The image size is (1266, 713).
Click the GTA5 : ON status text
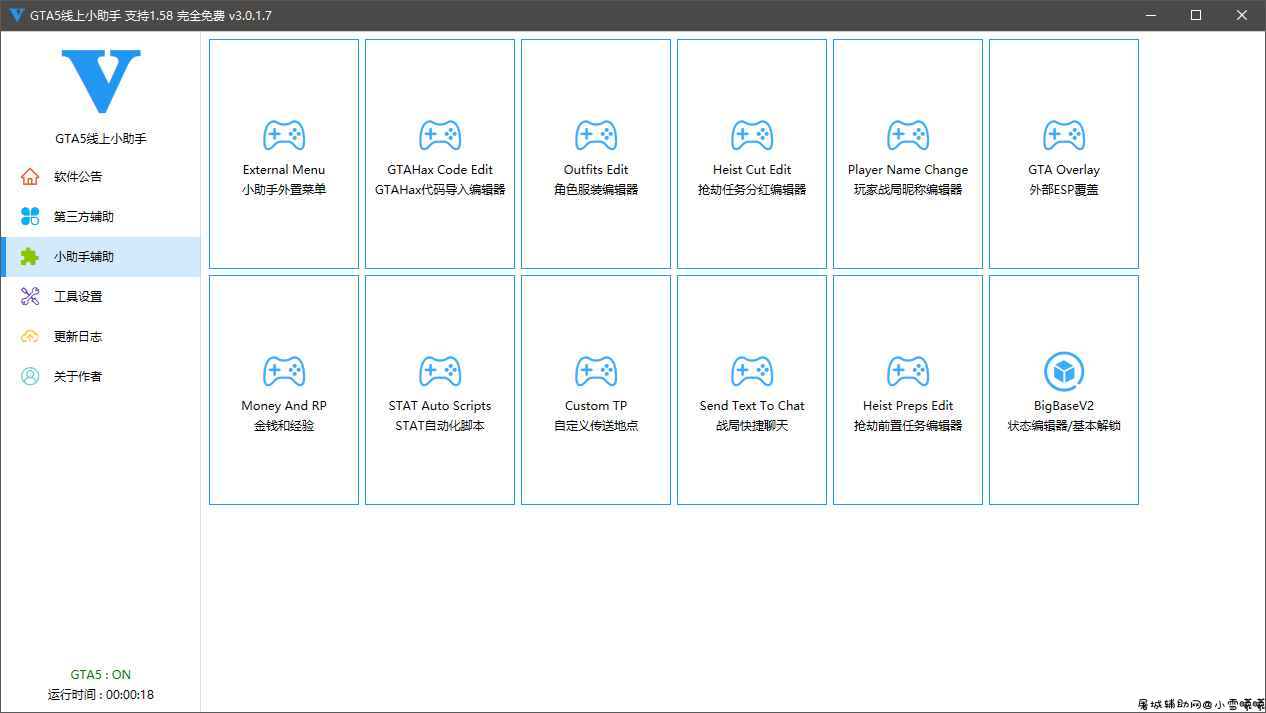tap(101, 675)
